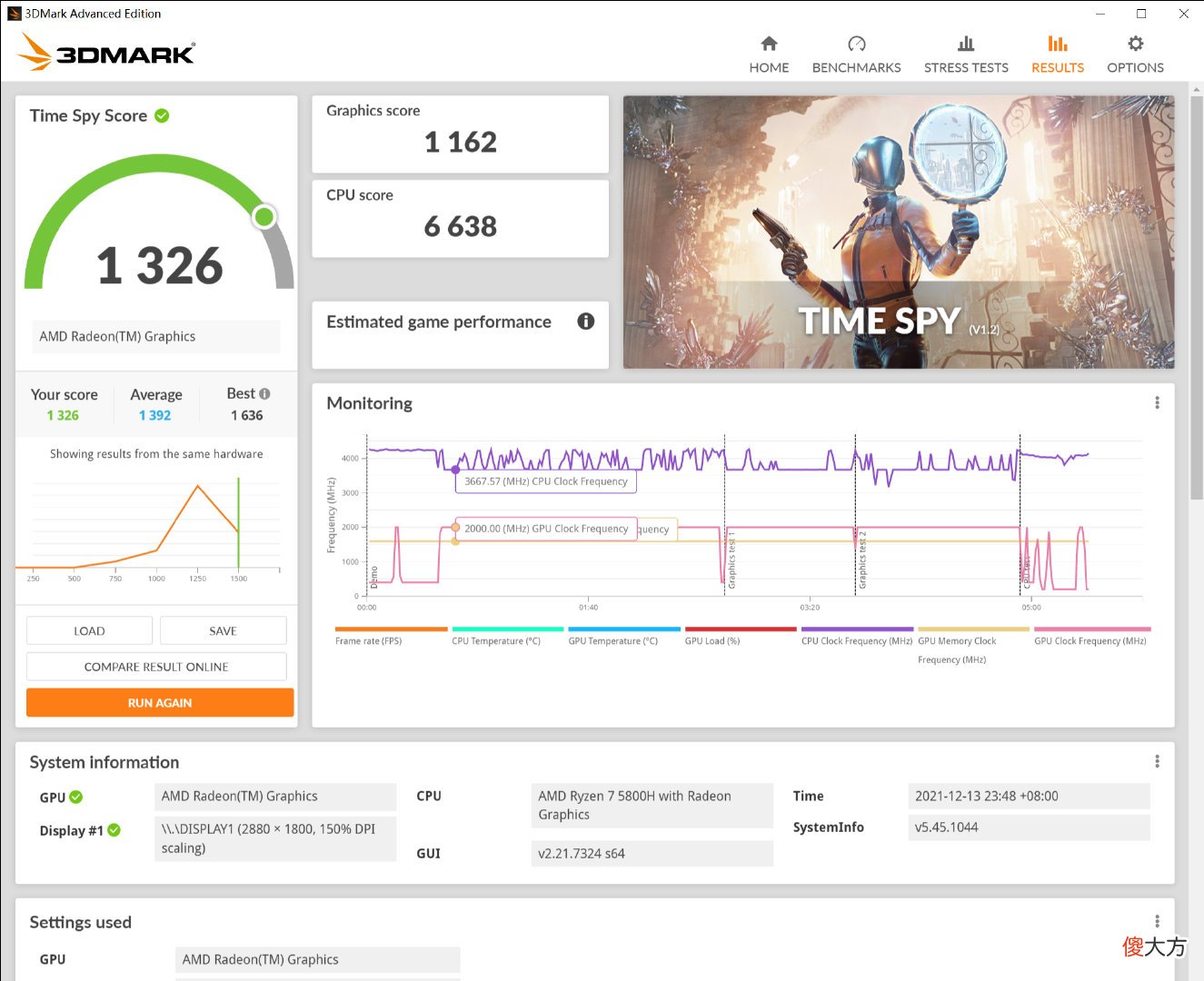
Task: Click the SAVE button
Action: (x=223, y=630)
